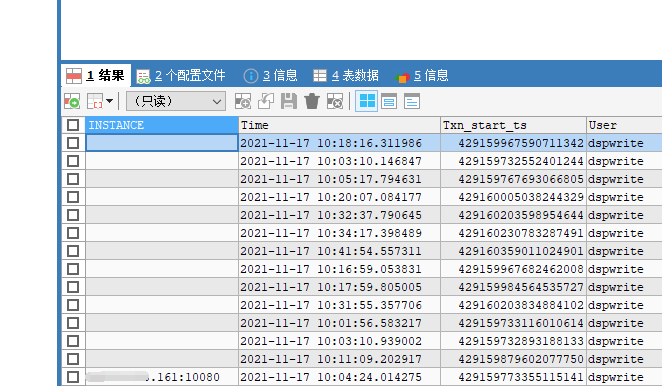Select the highlighted empty INSTANCE cell in first row
Screen dimensions: 662x386
(x=162, y=143)
